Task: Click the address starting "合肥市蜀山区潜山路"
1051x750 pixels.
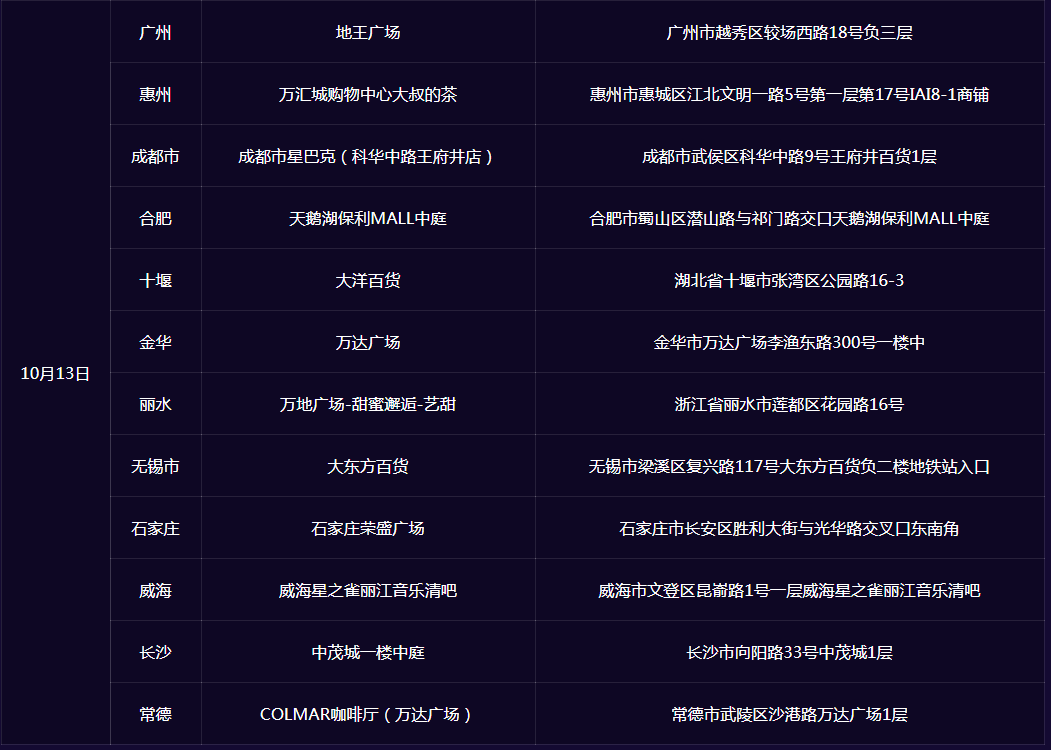Action: 790,218
